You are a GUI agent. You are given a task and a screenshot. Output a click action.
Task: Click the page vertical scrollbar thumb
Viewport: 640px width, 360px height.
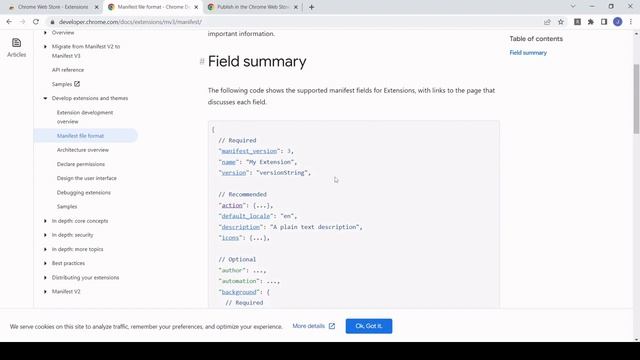(x=636, y=99)
